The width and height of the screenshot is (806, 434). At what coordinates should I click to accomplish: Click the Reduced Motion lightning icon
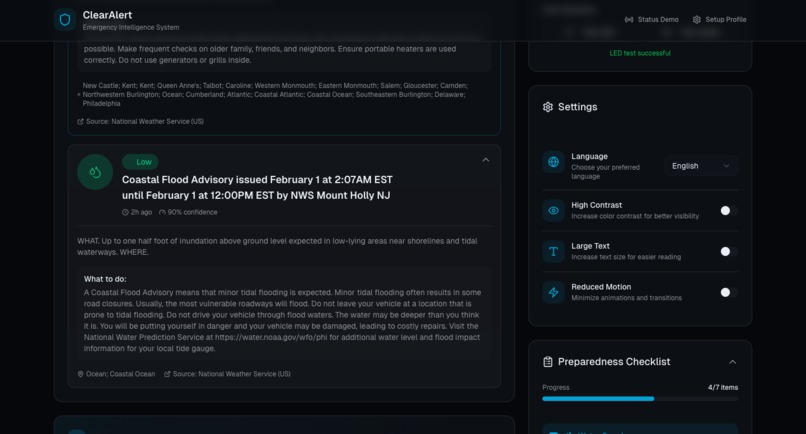553,292
